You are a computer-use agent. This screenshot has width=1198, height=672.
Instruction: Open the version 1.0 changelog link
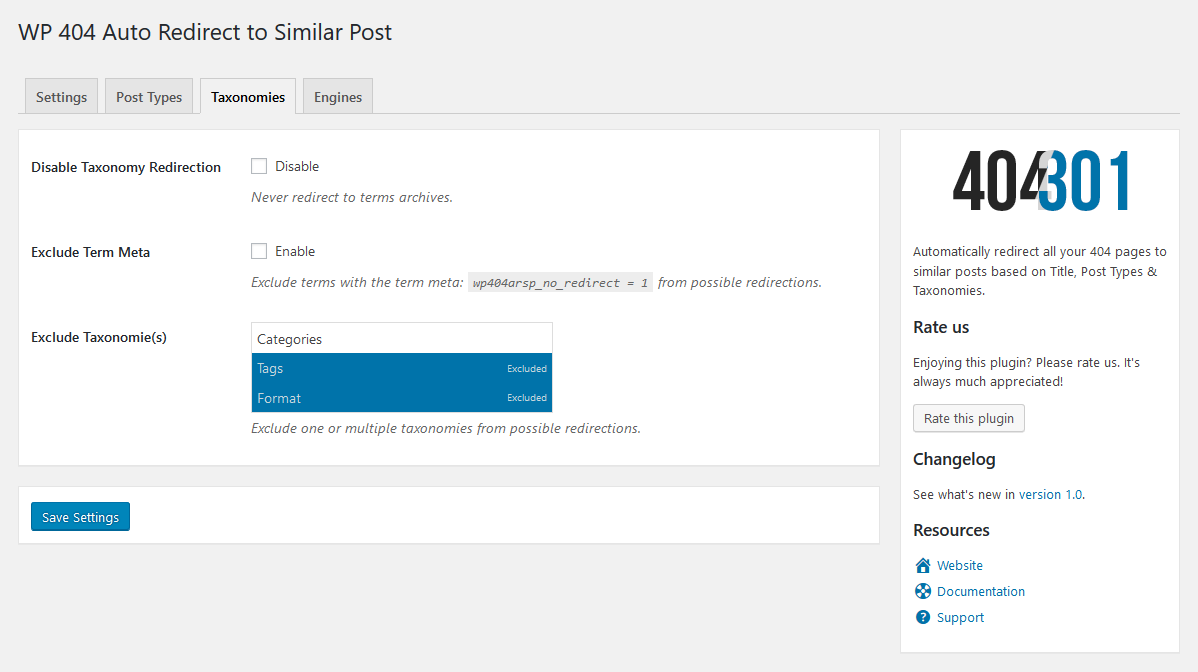click(1051, 495)
